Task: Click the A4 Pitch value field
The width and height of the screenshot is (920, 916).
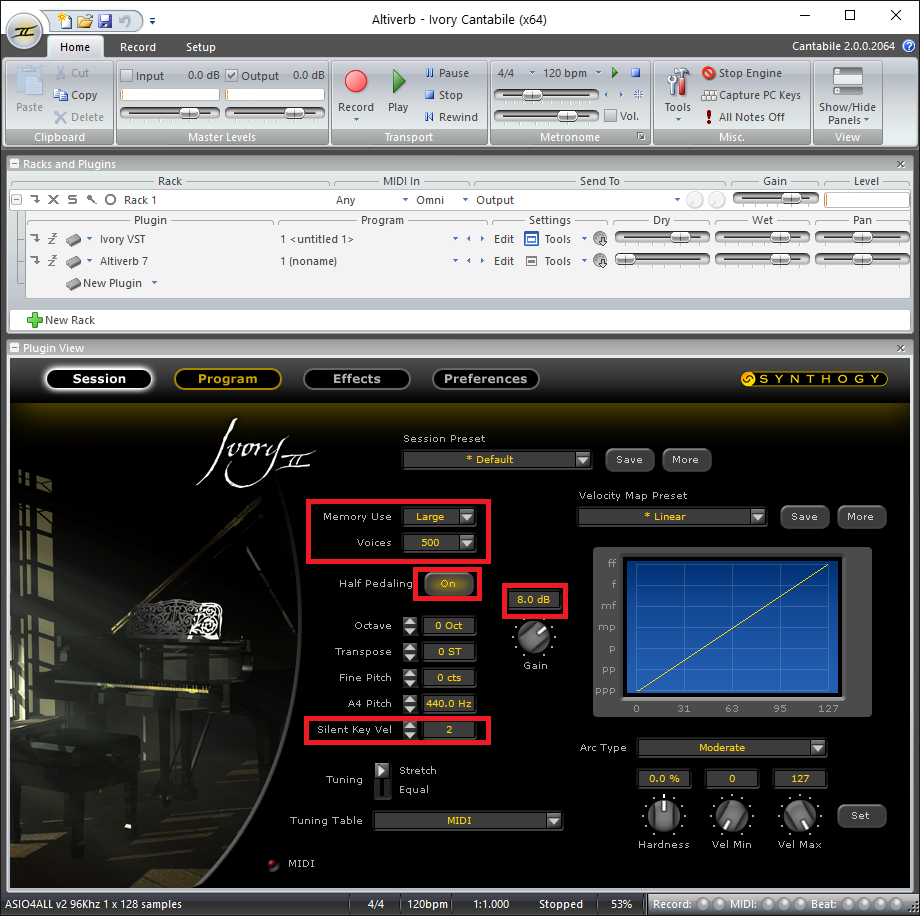Action: (449, 703)
